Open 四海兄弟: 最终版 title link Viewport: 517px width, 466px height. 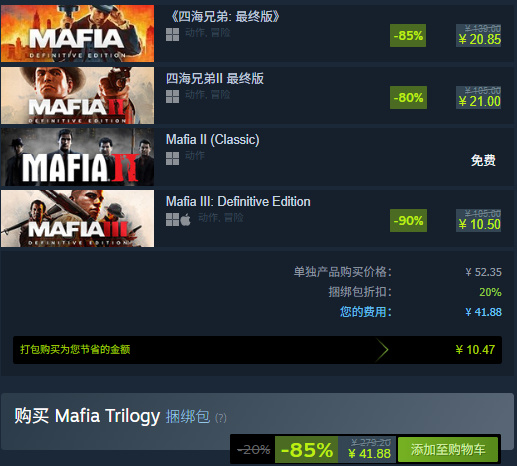point(225,17)
